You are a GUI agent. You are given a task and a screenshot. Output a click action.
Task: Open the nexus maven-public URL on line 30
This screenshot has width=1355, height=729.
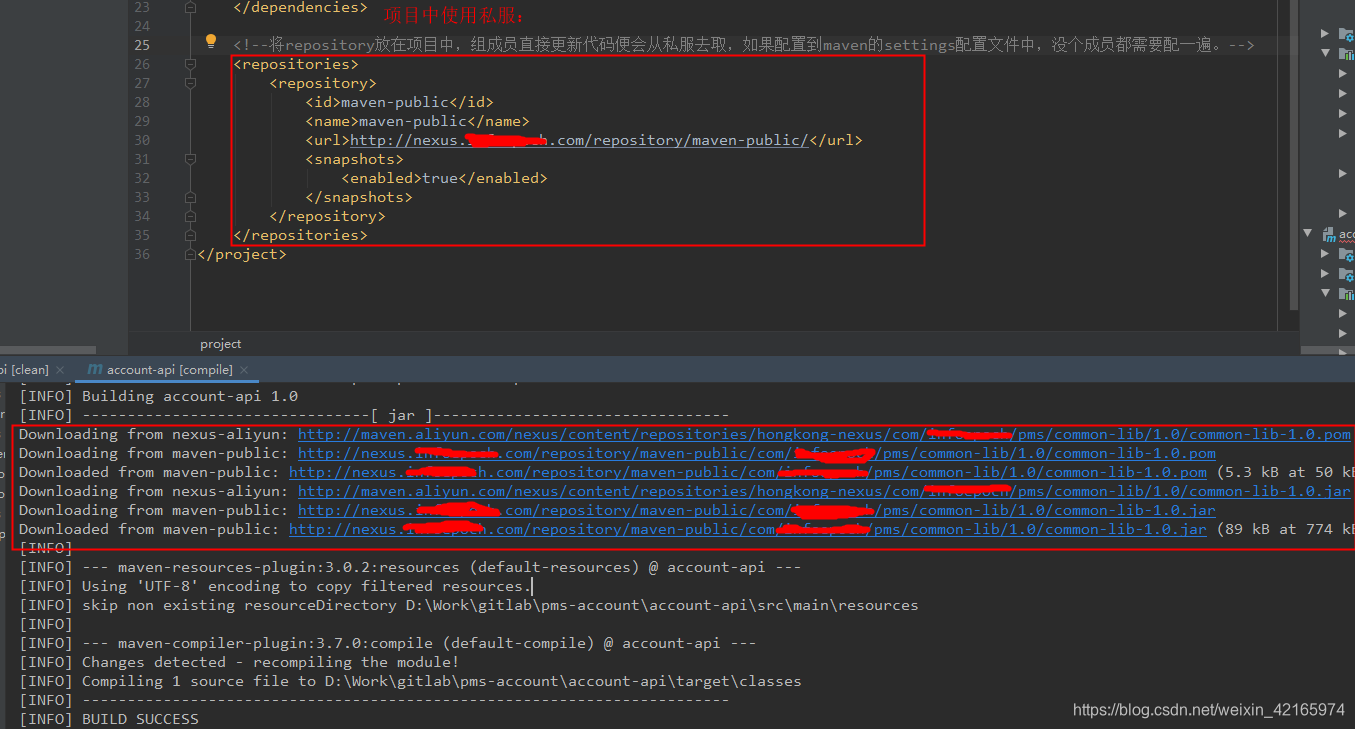click(x=579, y=140)
